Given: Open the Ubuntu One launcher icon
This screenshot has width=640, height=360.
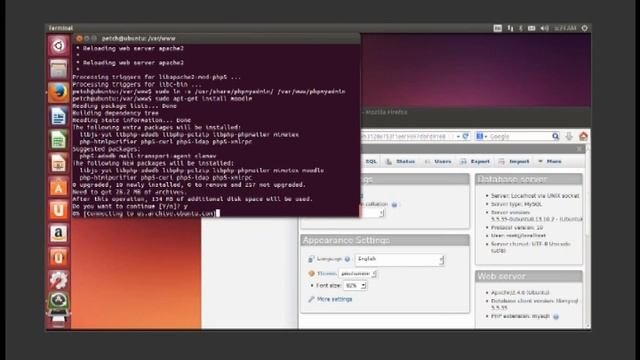Looking at the screenshot, I should [x=58, y=210].
